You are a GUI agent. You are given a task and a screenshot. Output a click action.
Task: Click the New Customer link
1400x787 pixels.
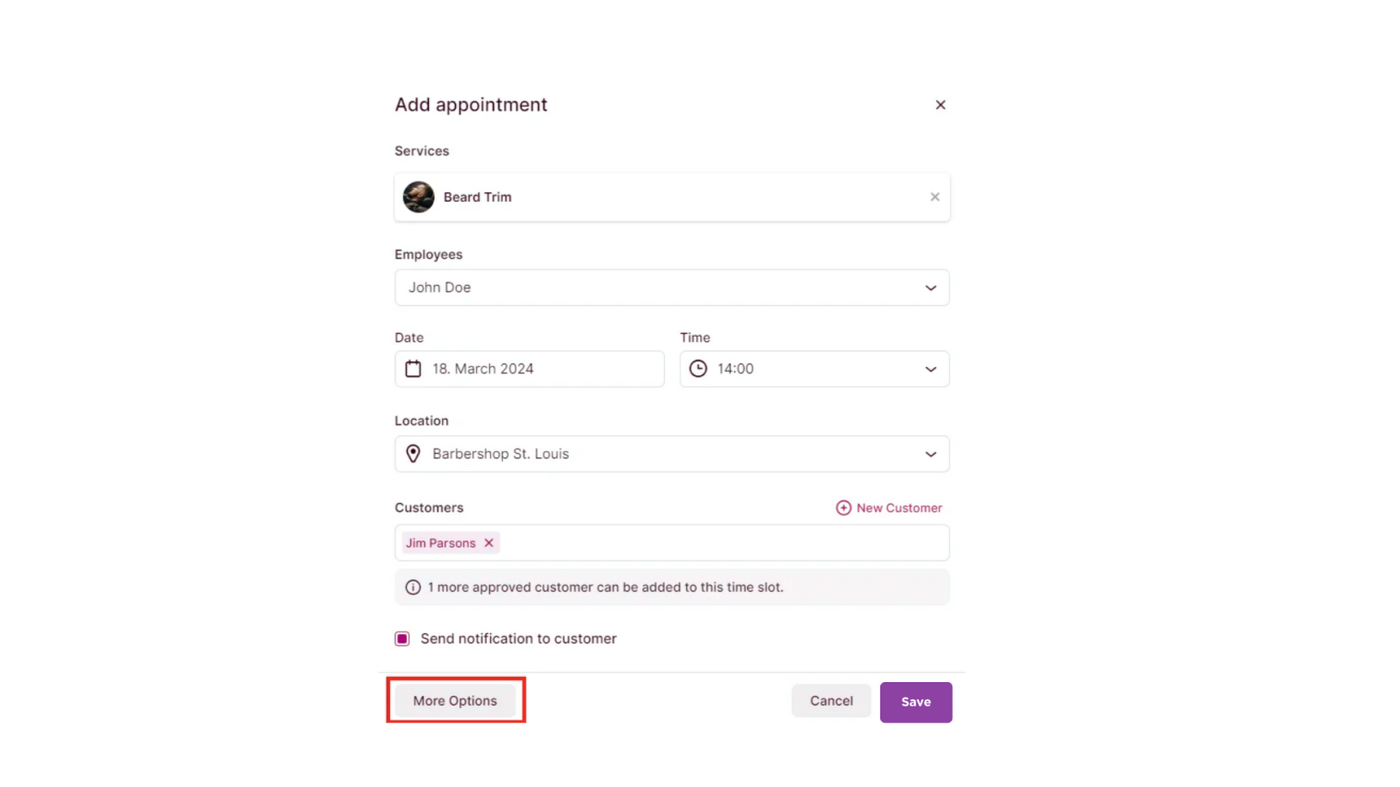pos(898,508)
